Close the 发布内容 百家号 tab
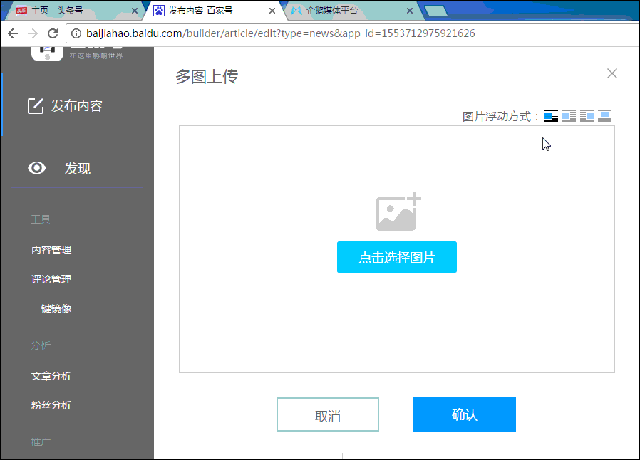This screenshot has height=460, width=640. click(x=272, y=11)
